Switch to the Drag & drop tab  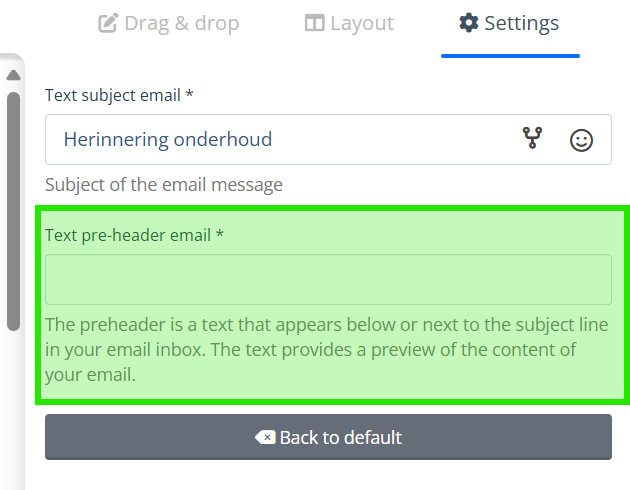[x=169, y=23]
